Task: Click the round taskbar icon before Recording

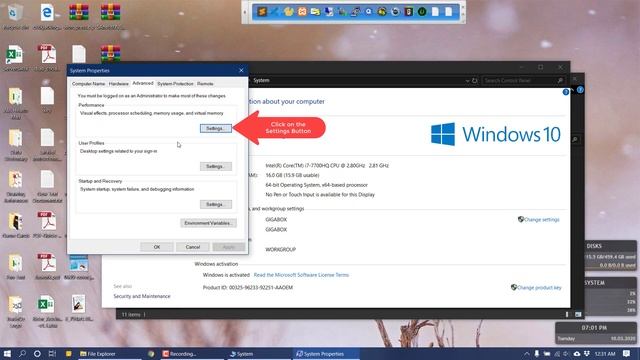Action: click(151, 354)
